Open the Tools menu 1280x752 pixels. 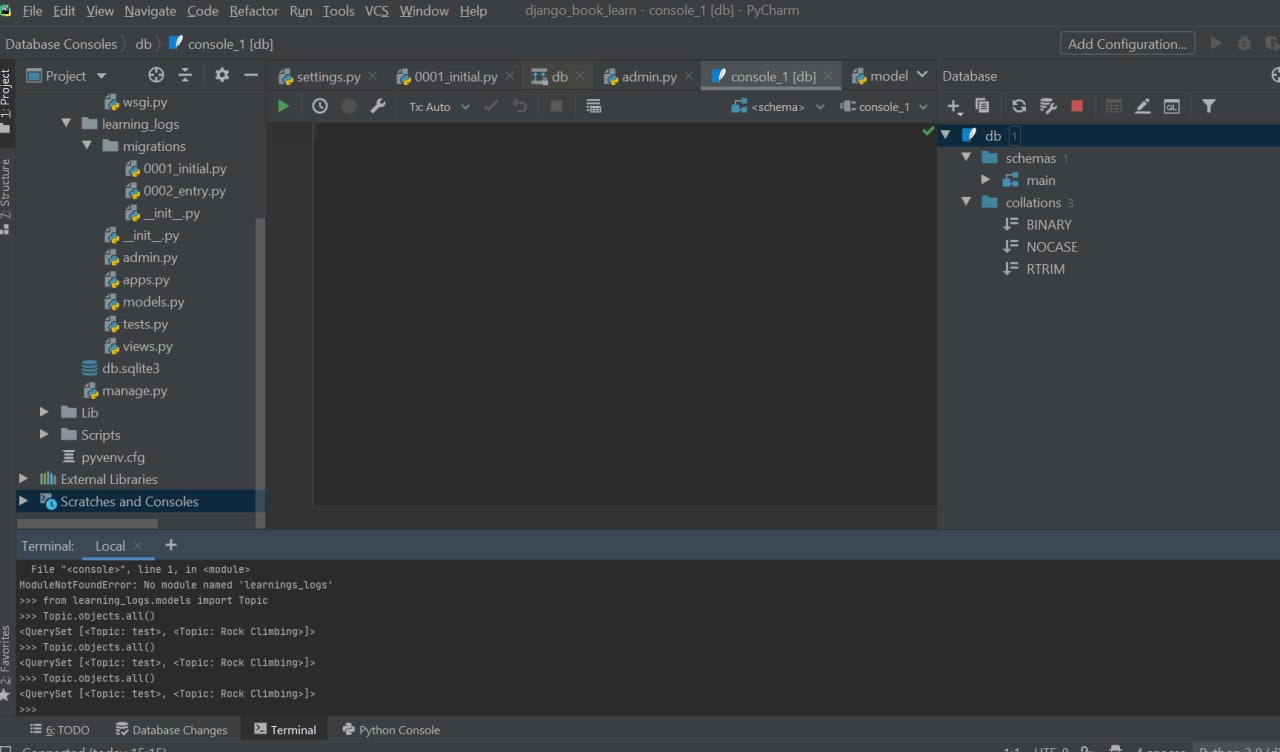[x=339, y=11]
